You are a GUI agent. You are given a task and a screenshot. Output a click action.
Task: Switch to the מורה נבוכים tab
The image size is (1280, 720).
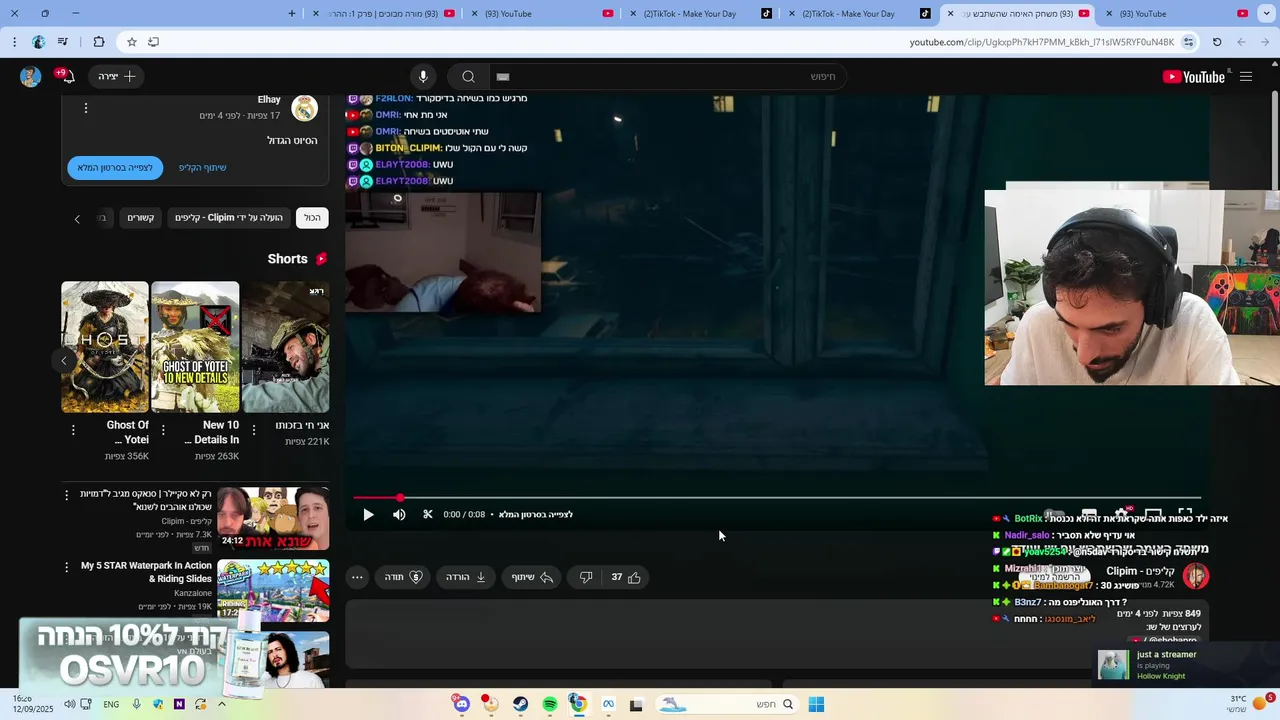(x=382, y=14)
